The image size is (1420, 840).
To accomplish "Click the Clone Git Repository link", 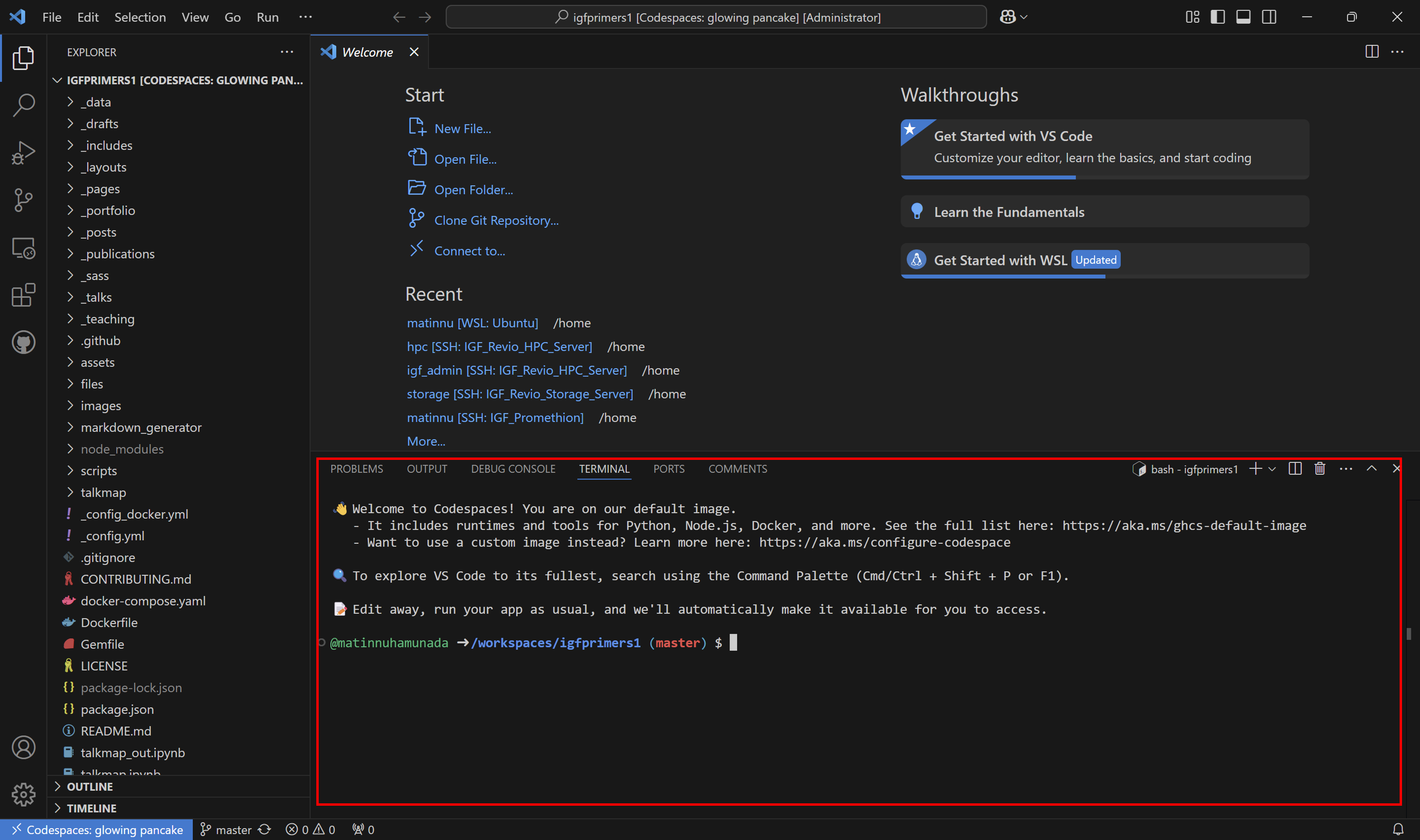I will point(496,220).
